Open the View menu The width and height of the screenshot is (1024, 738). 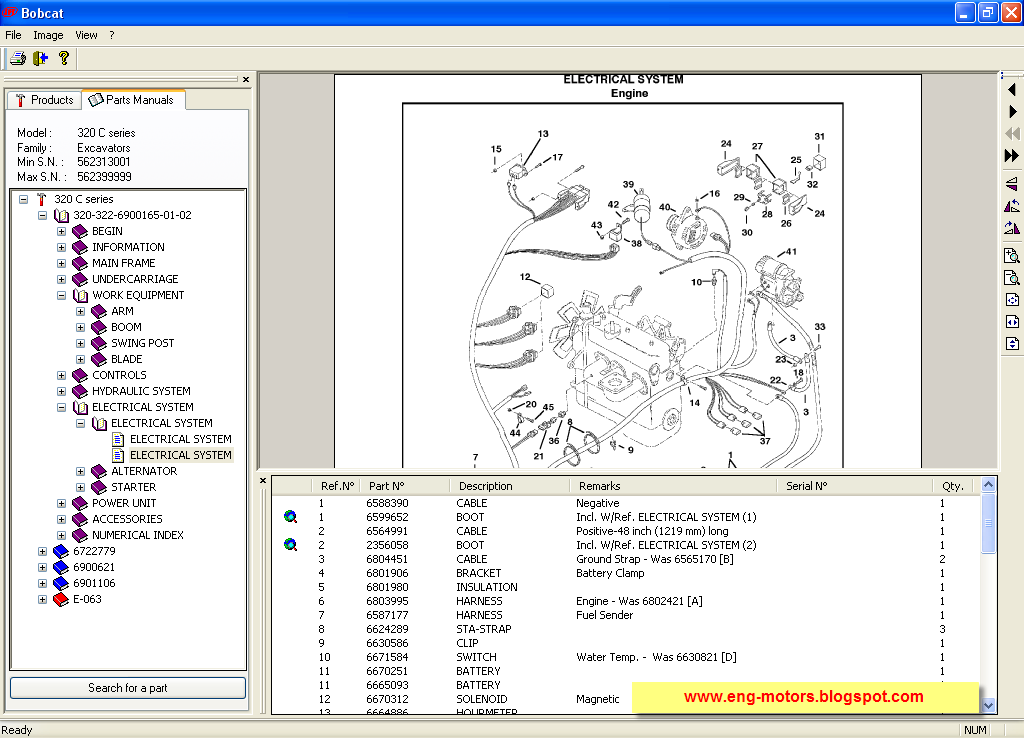[86, 35]
